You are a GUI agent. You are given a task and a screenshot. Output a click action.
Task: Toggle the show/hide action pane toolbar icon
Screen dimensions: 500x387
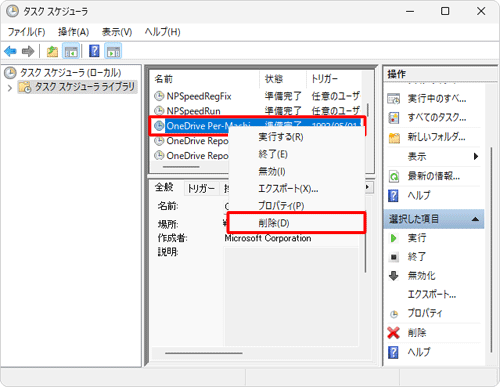pyautogui.click(x=113, y=51)
